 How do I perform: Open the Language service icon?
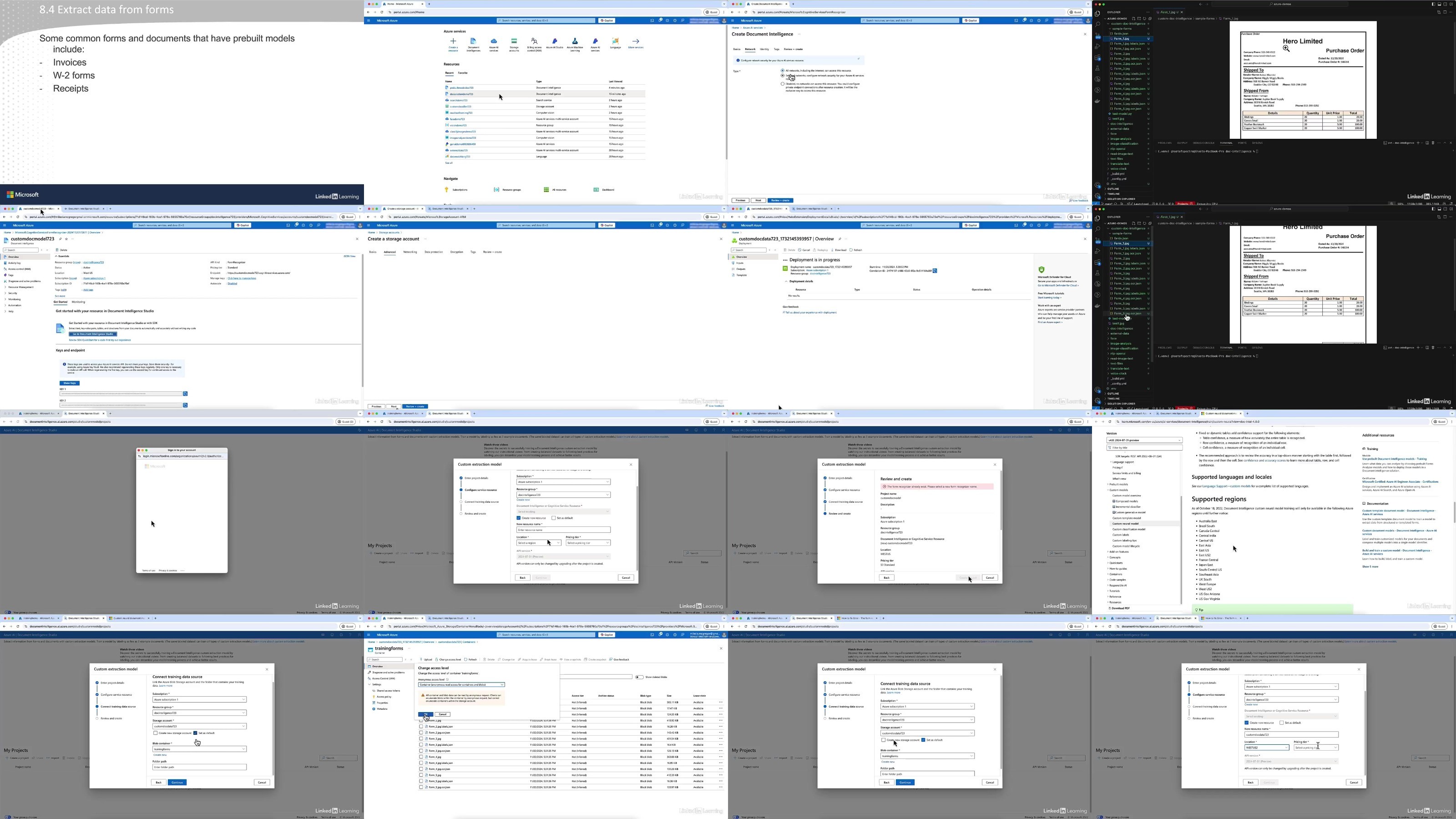coord(616,40)
